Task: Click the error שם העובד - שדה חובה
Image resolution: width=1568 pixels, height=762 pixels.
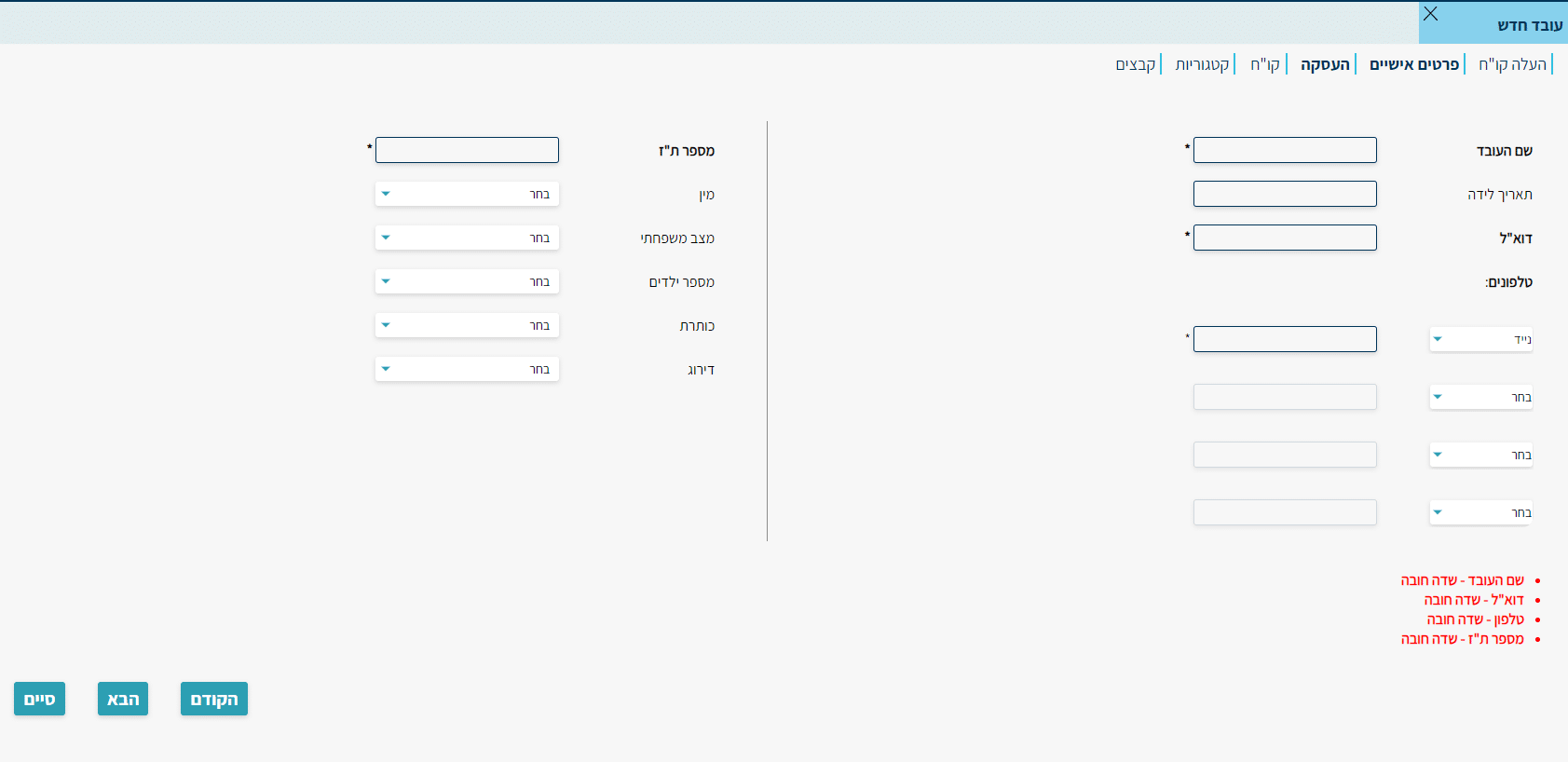Action: click(x=1463, y=580)
